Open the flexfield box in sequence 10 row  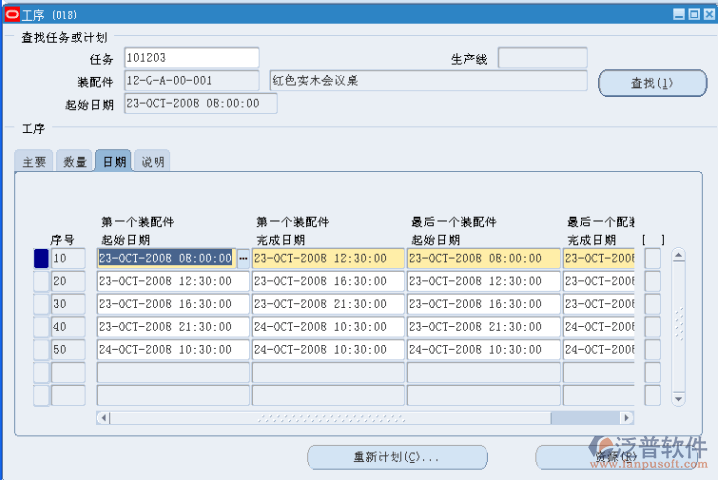pos(652,258)
